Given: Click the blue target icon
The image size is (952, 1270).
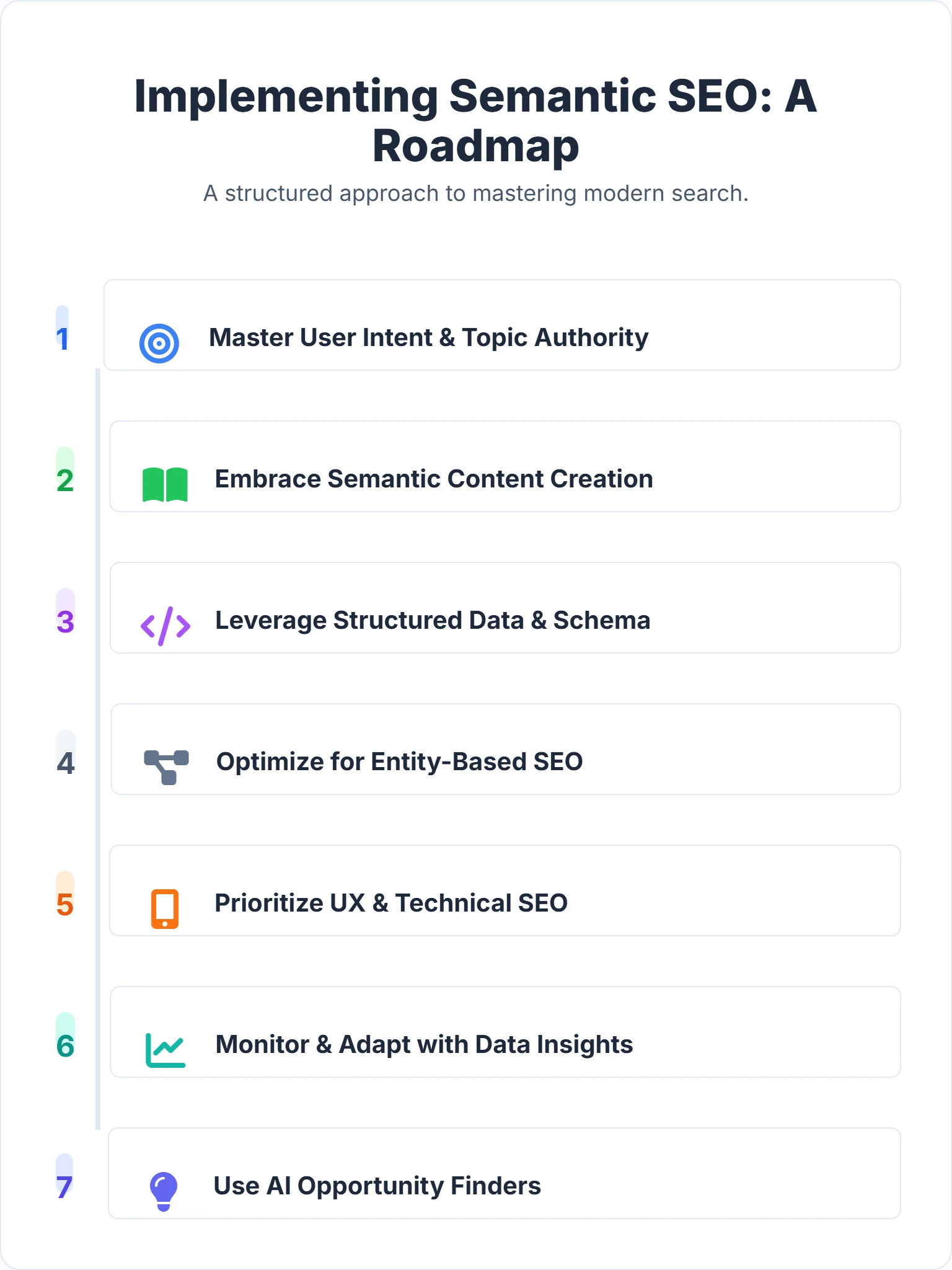Looking at the screenshot, I should tap(159, 343).
